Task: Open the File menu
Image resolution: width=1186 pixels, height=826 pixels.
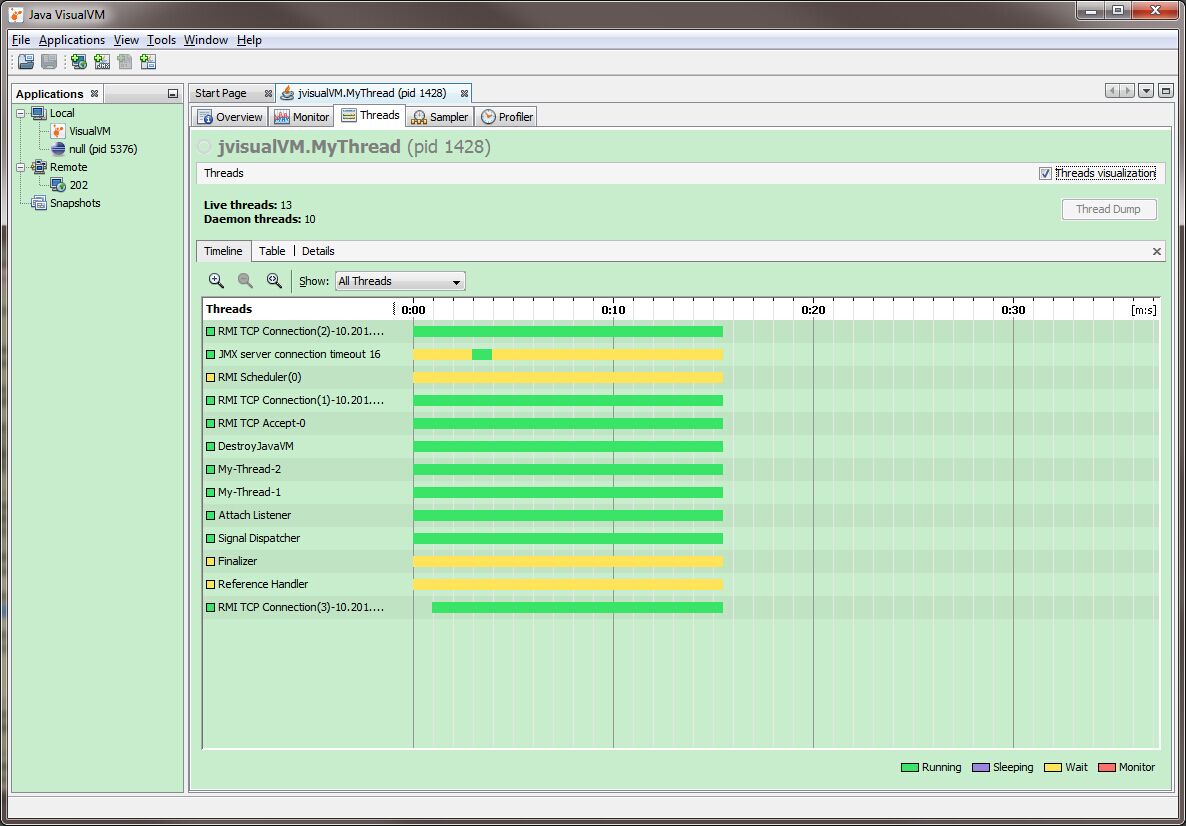Action: pyautogui.click(x=21, y=40)
